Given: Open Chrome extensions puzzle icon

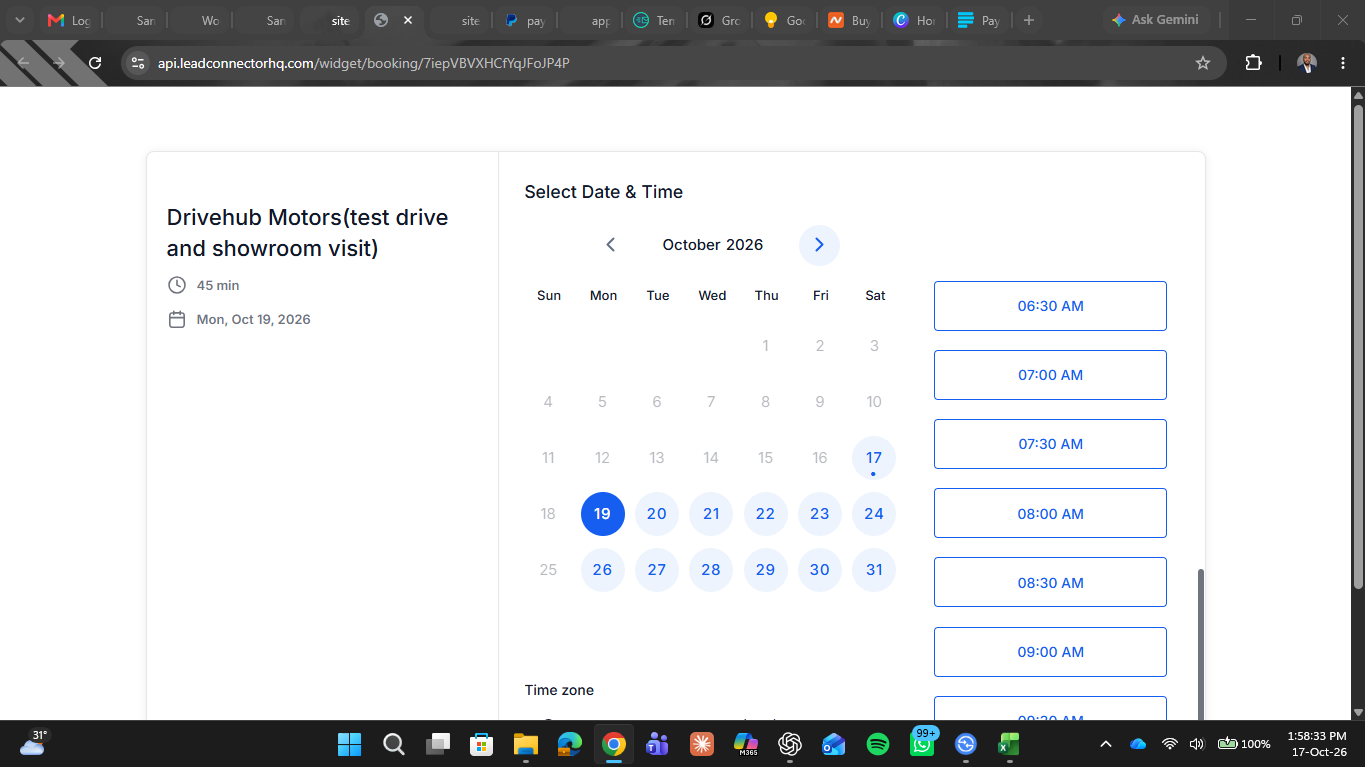Looking at the screenshot, I should pos(1253,63).
